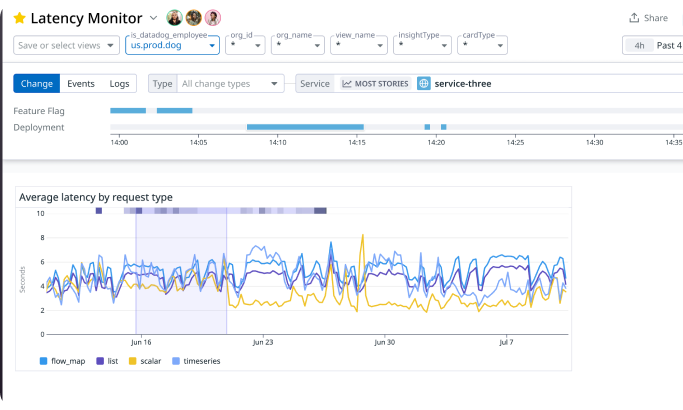The width and height of the screenshot is (683, 410).
Task: Open the All change types dropdown
Action: (230, 84)
